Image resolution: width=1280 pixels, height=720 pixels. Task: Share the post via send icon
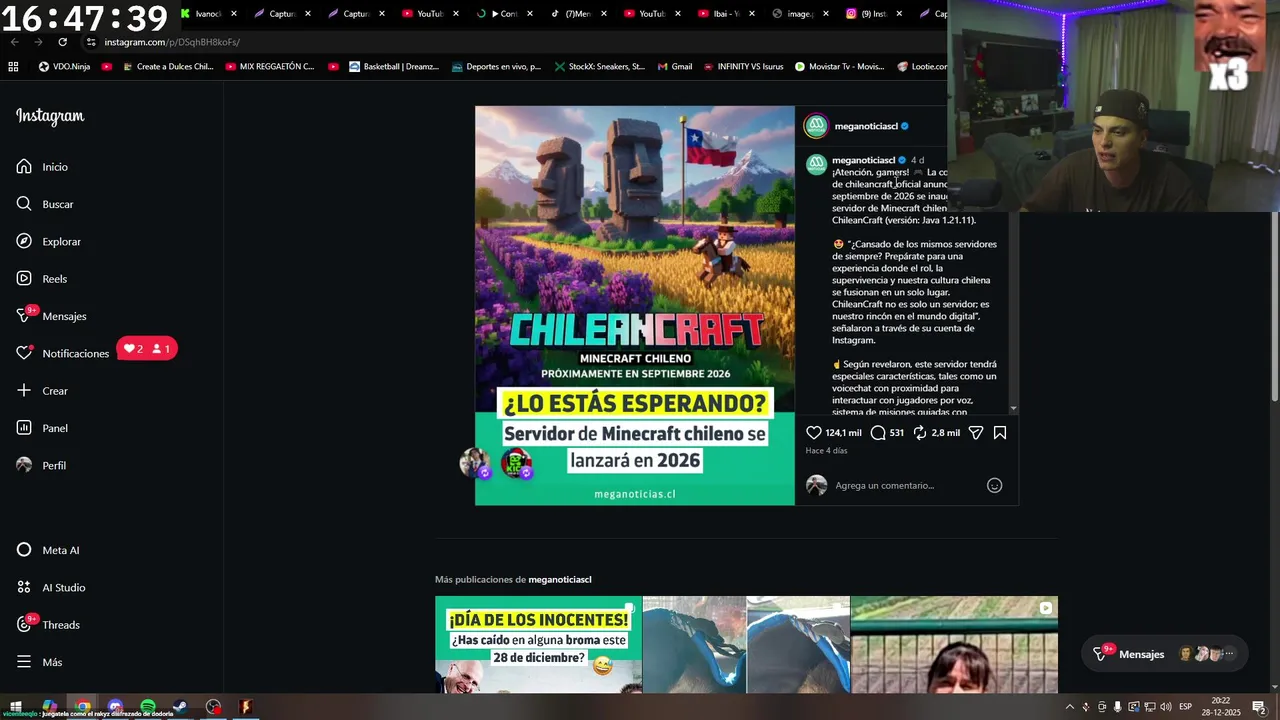tap(976, 433)
